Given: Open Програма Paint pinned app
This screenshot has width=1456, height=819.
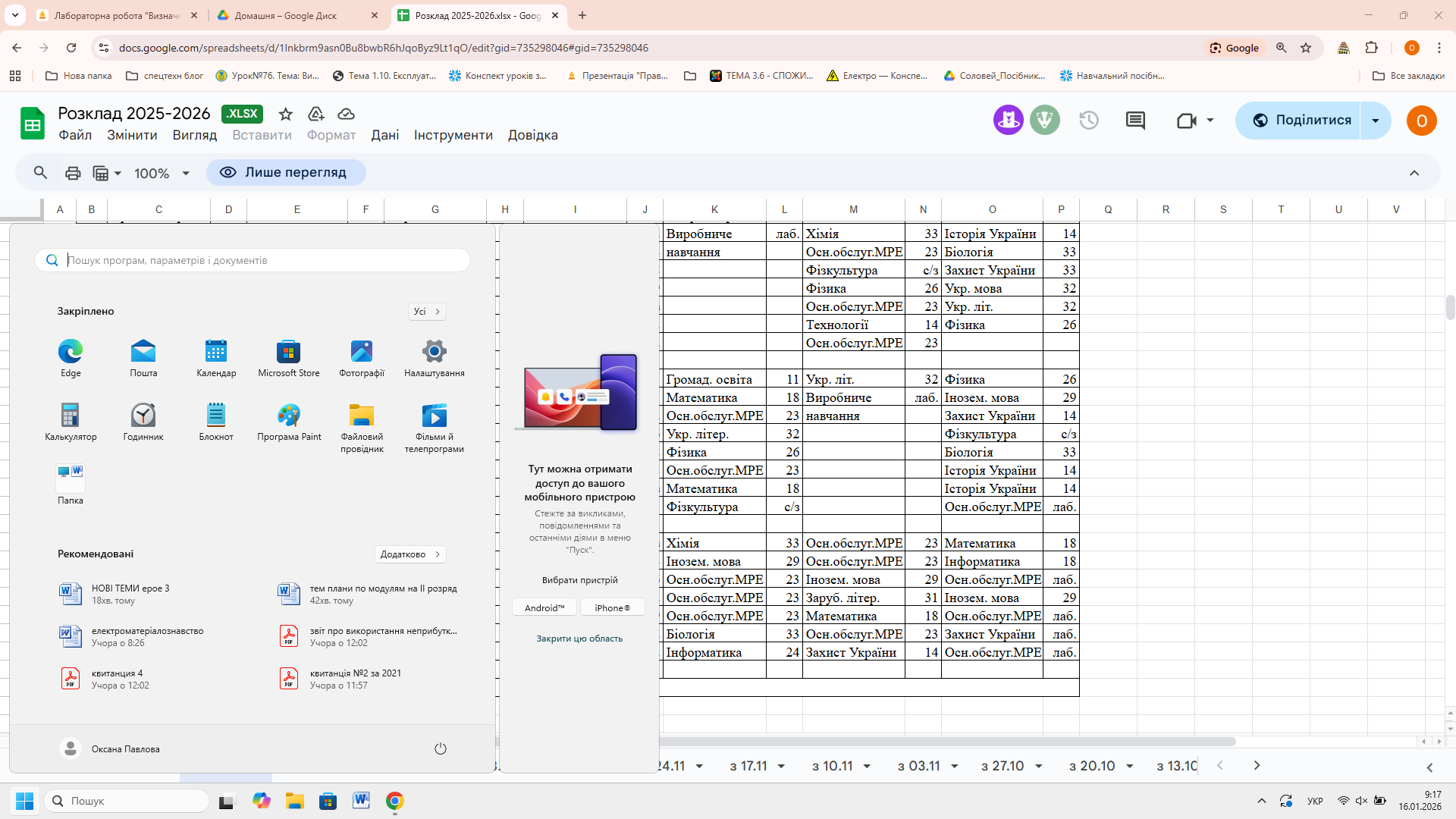Looking at the screenshot, I should (x=289, y=422).
